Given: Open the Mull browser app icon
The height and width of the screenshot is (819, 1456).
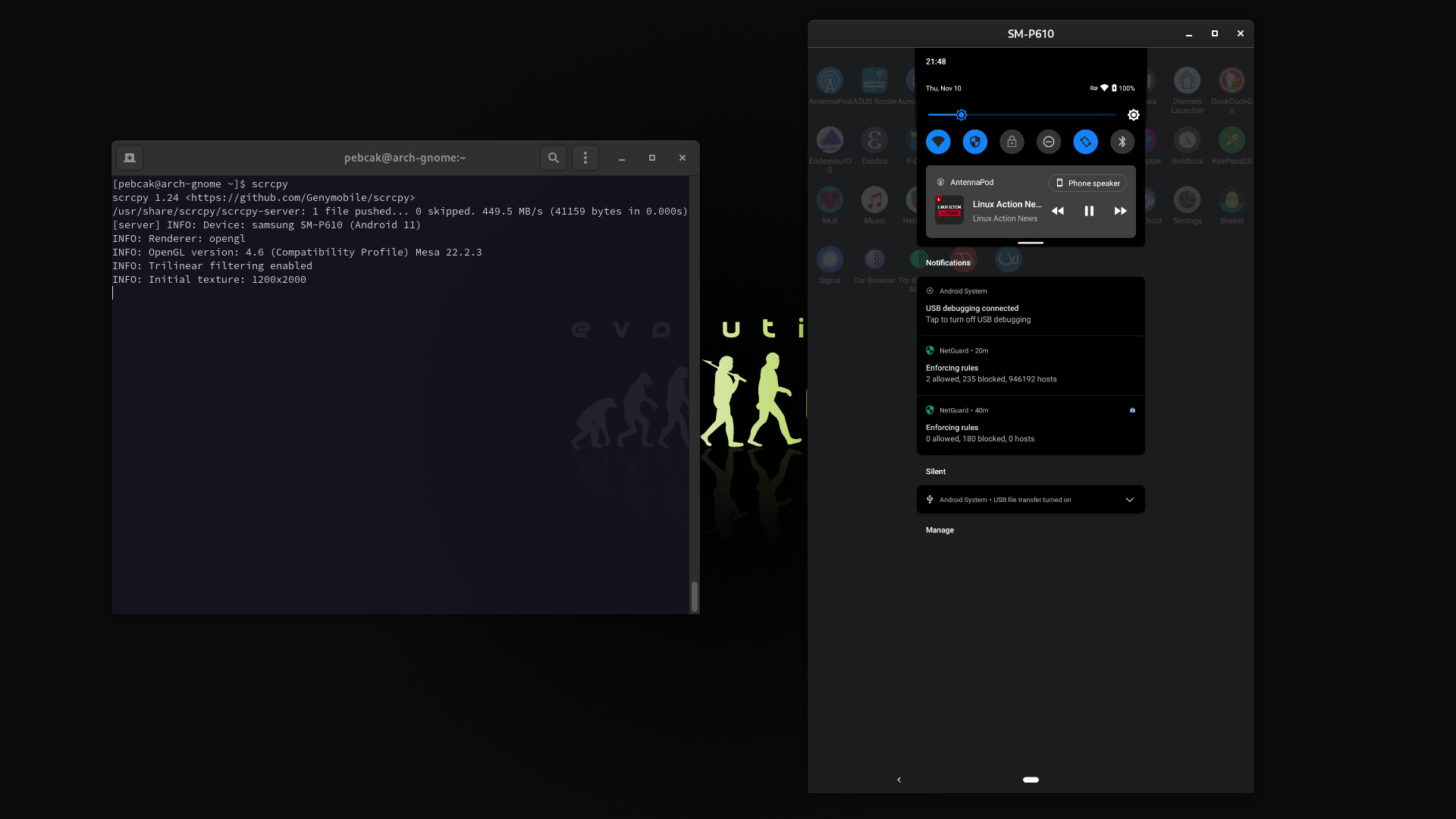Looking at the screenshot, I should [830, 200].
